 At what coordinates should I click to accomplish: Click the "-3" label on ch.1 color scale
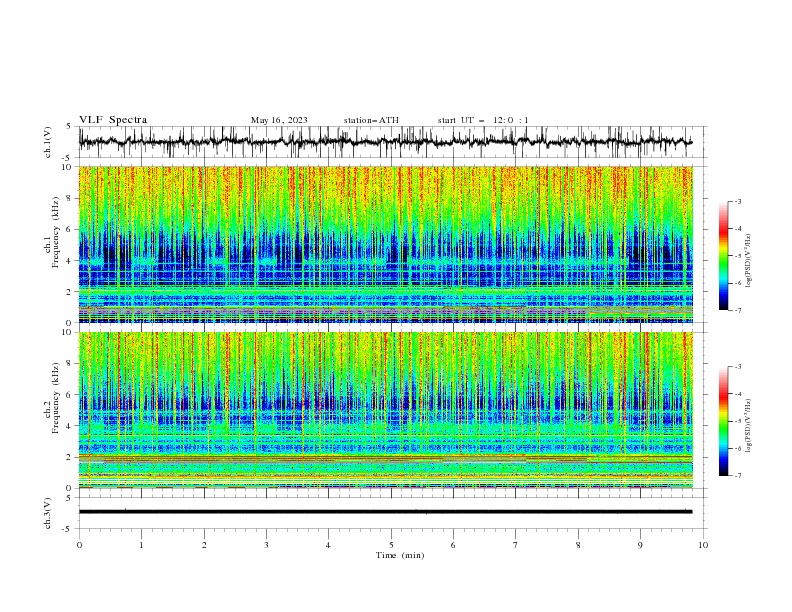tap(737, 201)
